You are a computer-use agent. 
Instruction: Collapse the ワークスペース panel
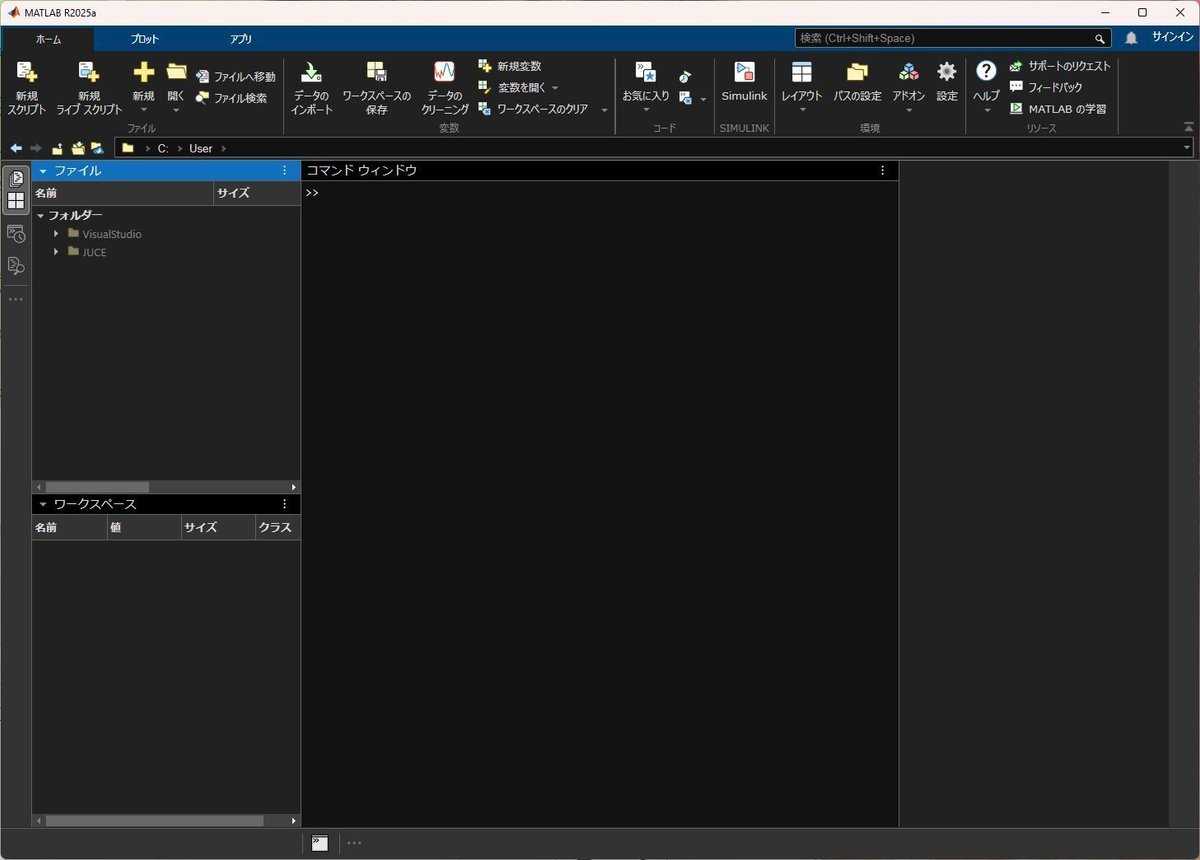coord(43,504)
